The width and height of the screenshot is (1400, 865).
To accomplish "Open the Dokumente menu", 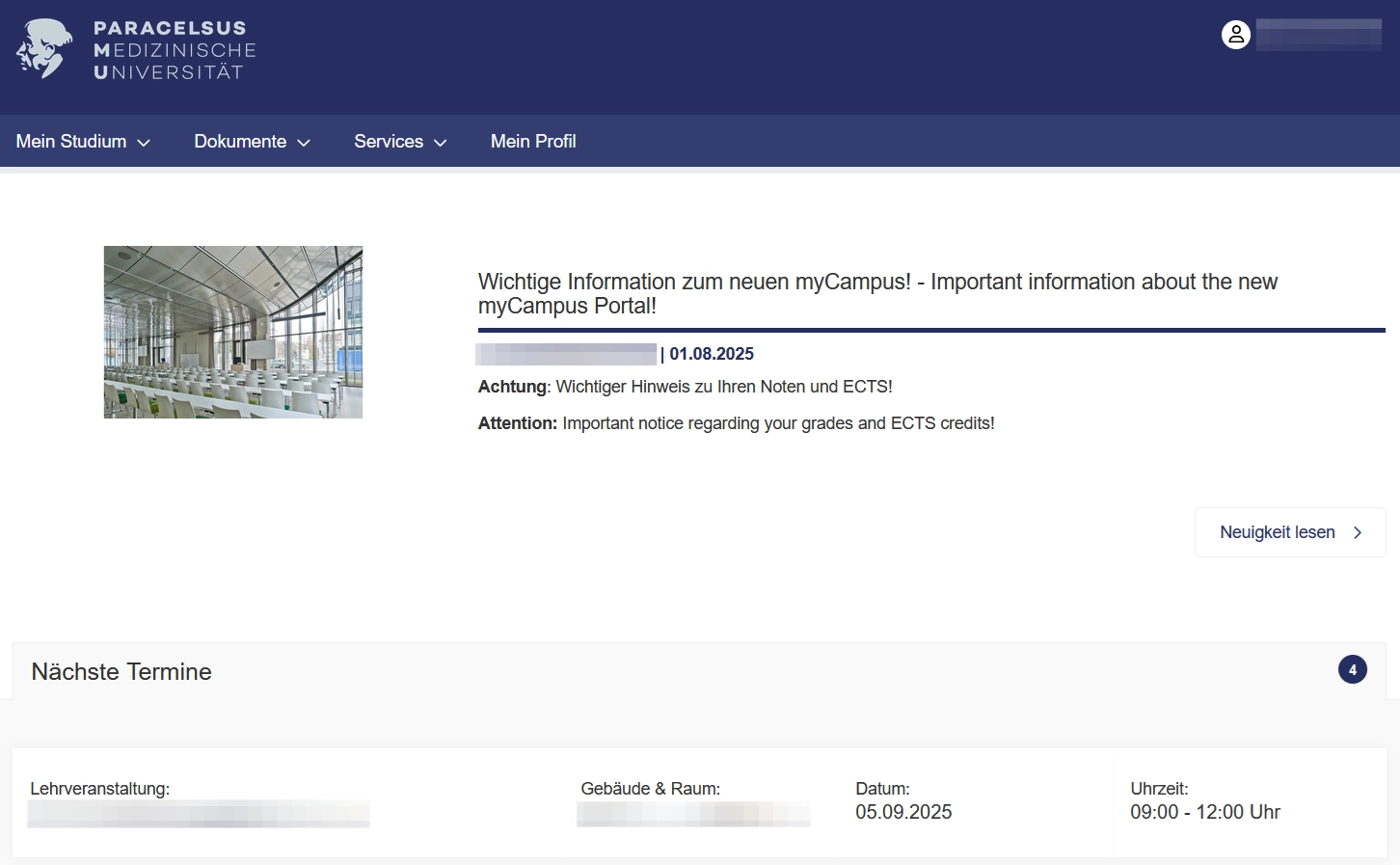I will [240, 142].
